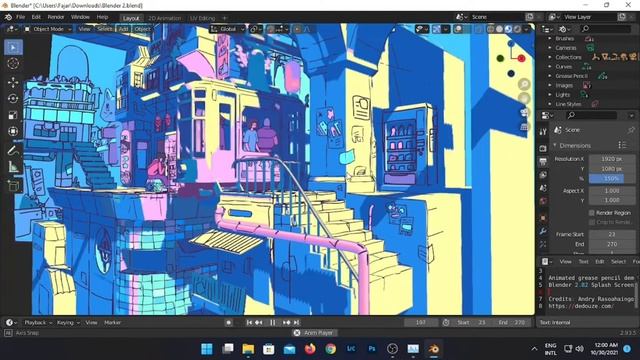Expand the Brushes outliner row
Screen dimensions: 640x360
pos(550,38)
